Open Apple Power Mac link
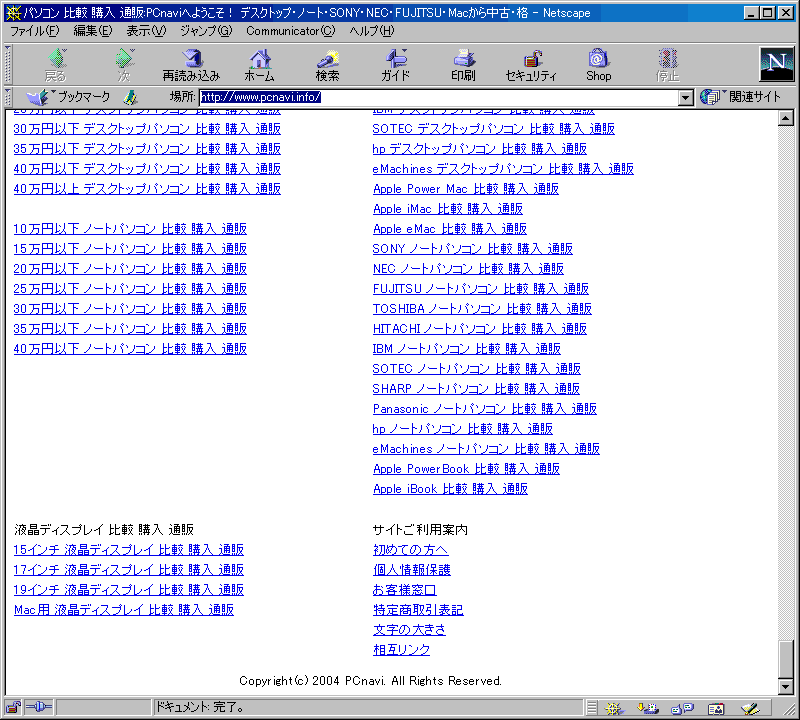 (466, 189)
